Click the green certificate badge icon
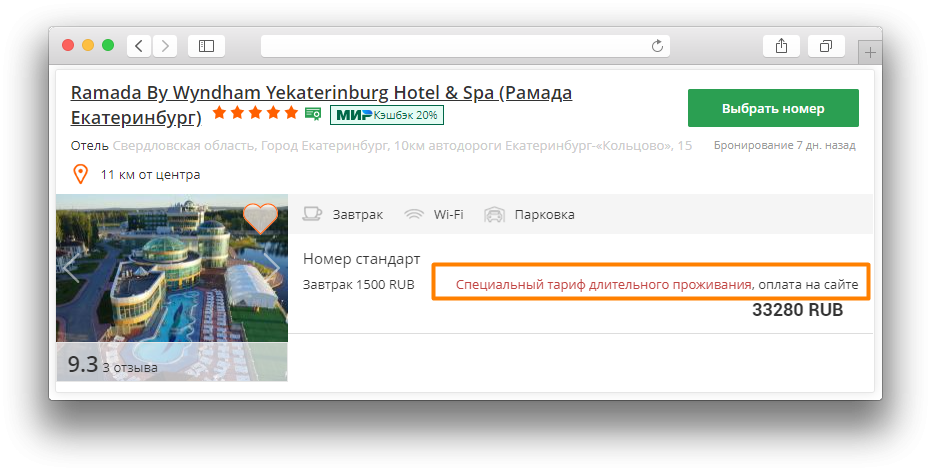 313,114
